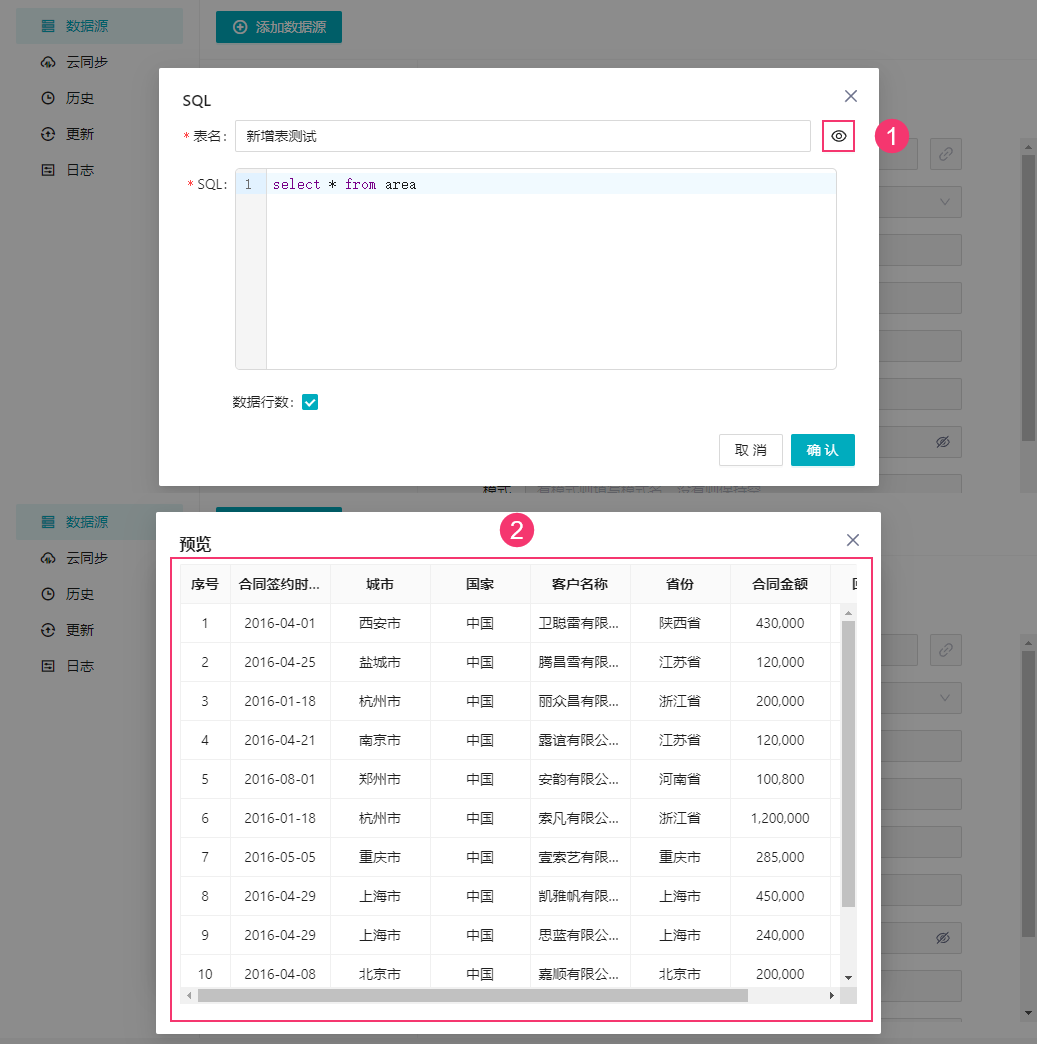Viewport: 1037px width, 1044px height.
Task: Click the 合同签约时... column header
Action: pyautogui.click(x=280, y=584)
